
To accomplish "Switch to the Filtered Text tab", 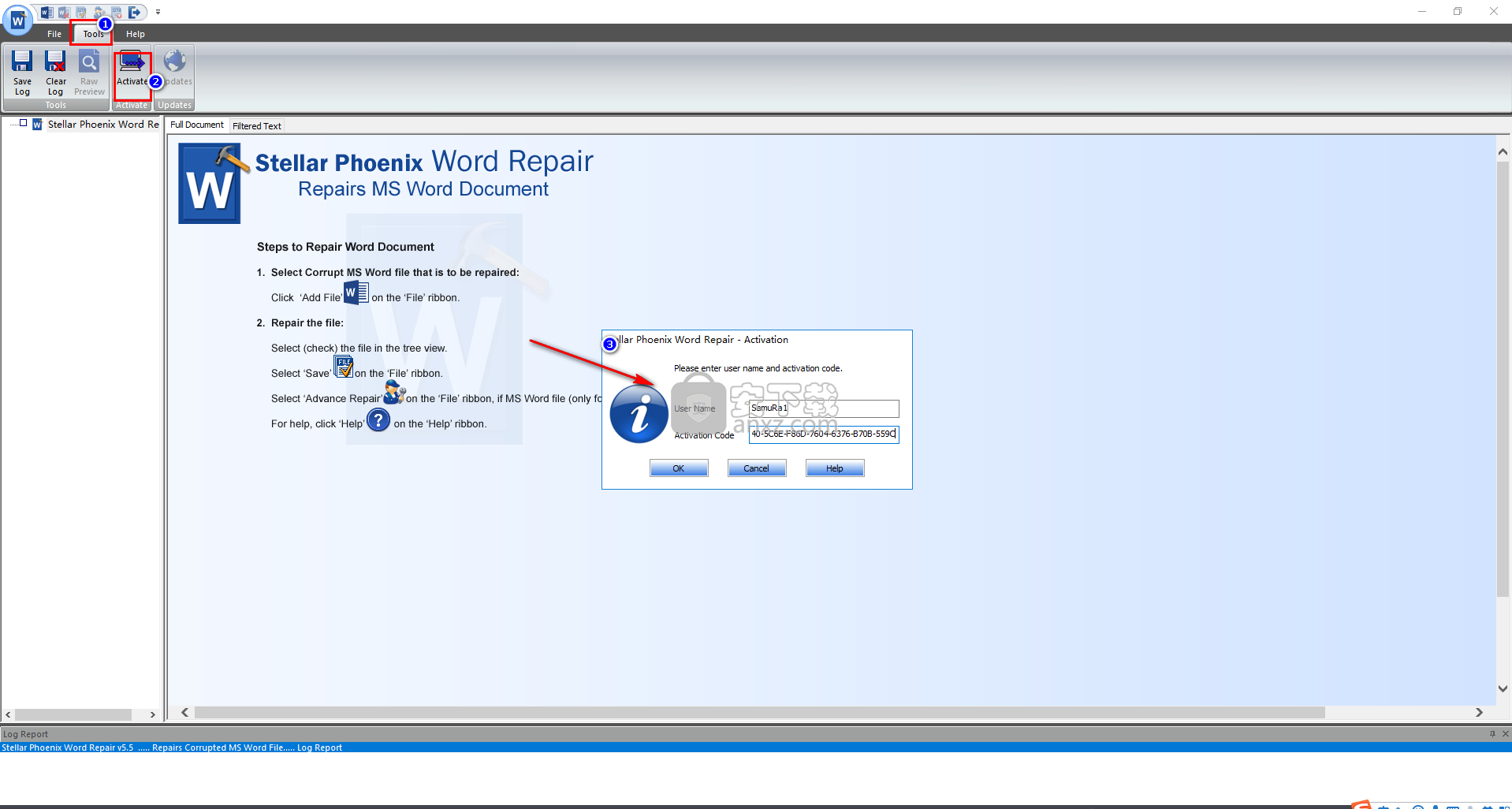I will [257, 125].
